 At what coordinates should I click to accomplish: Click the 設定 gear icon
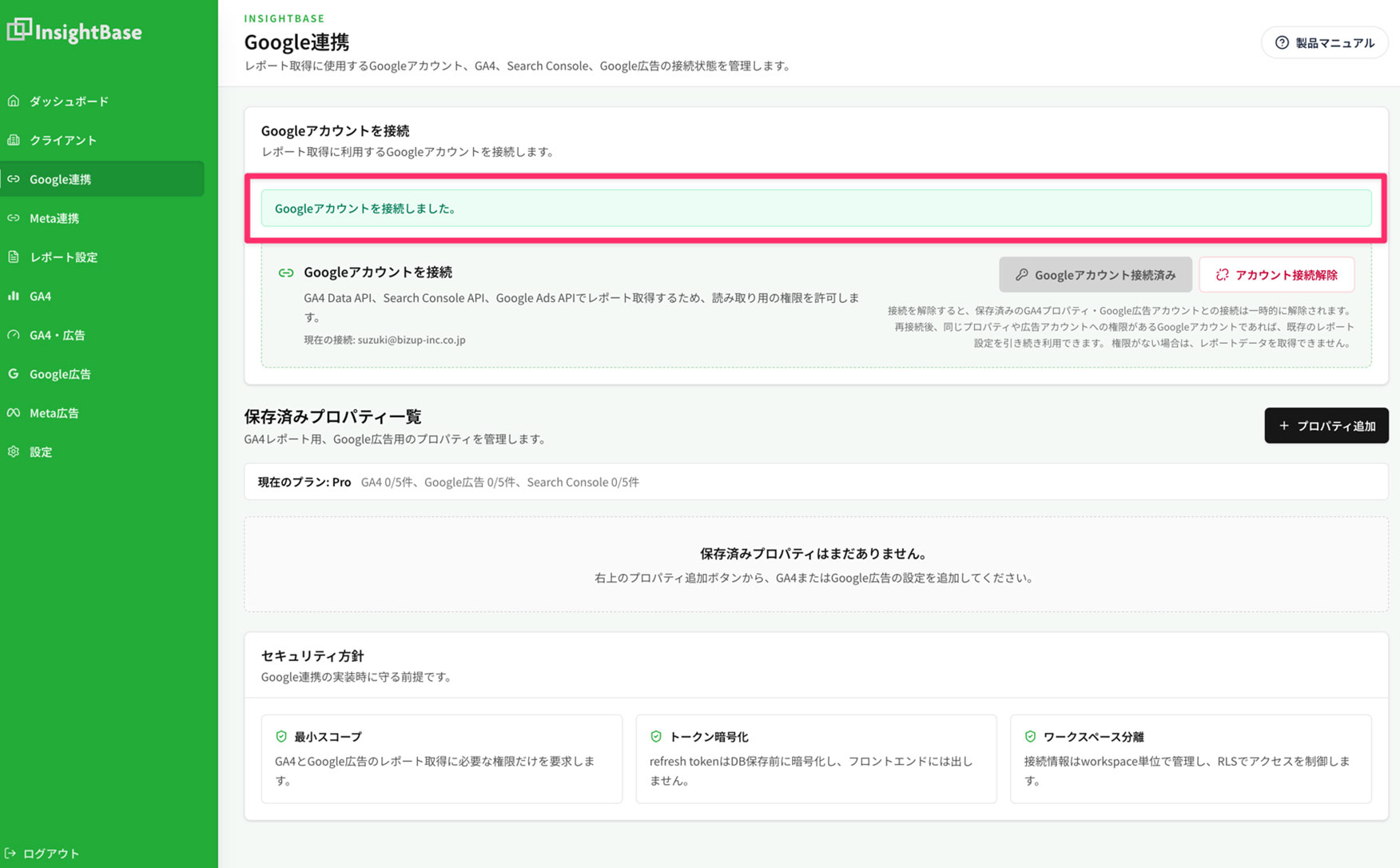coord(14,452)
